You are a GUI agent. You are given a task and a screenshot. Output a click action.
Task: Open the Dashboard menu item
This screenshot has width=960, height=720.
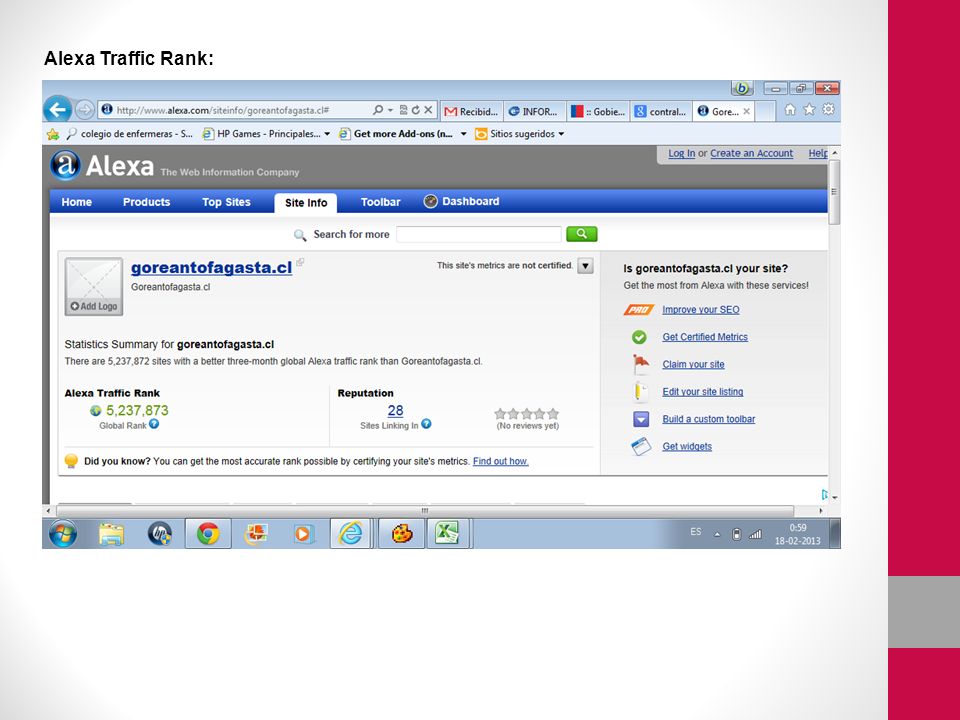click(462, 201)
